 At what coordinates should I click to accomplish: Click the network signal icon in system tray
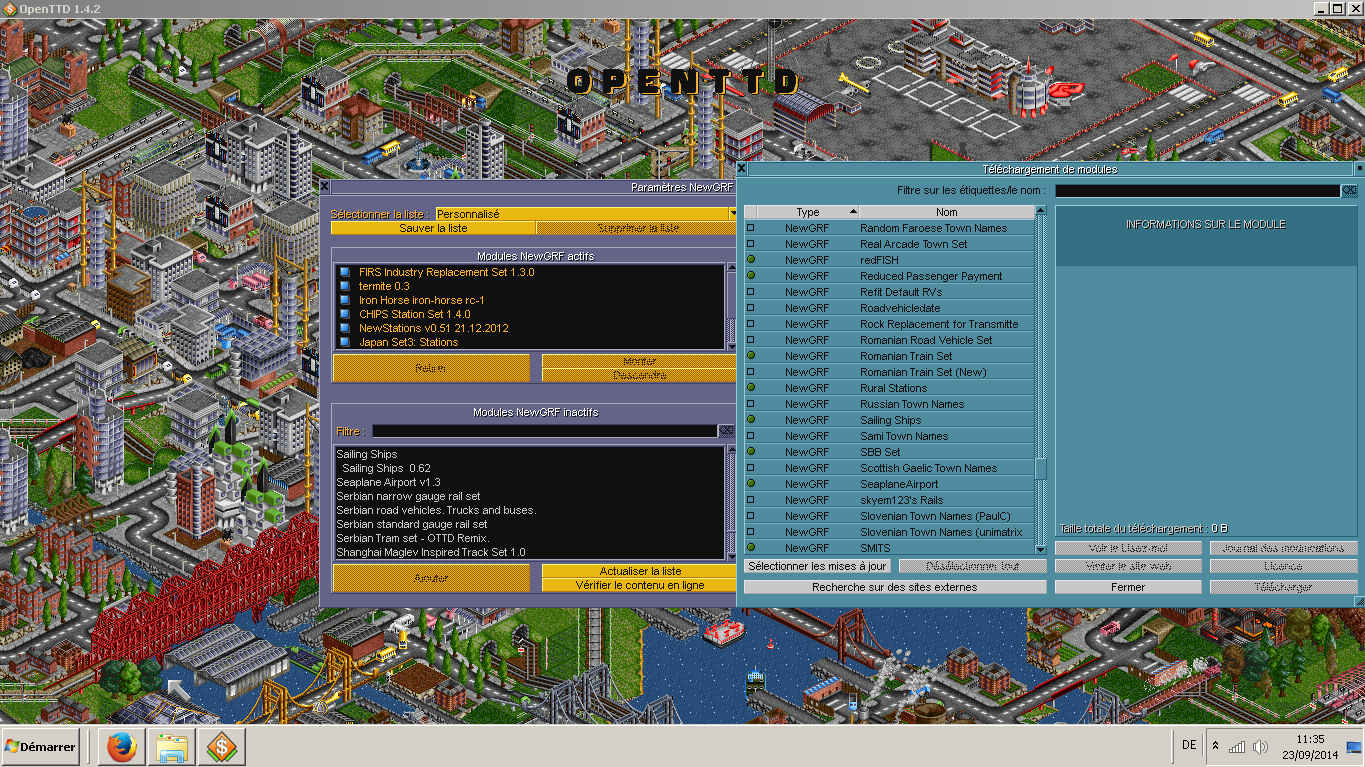coord(1237,747)
